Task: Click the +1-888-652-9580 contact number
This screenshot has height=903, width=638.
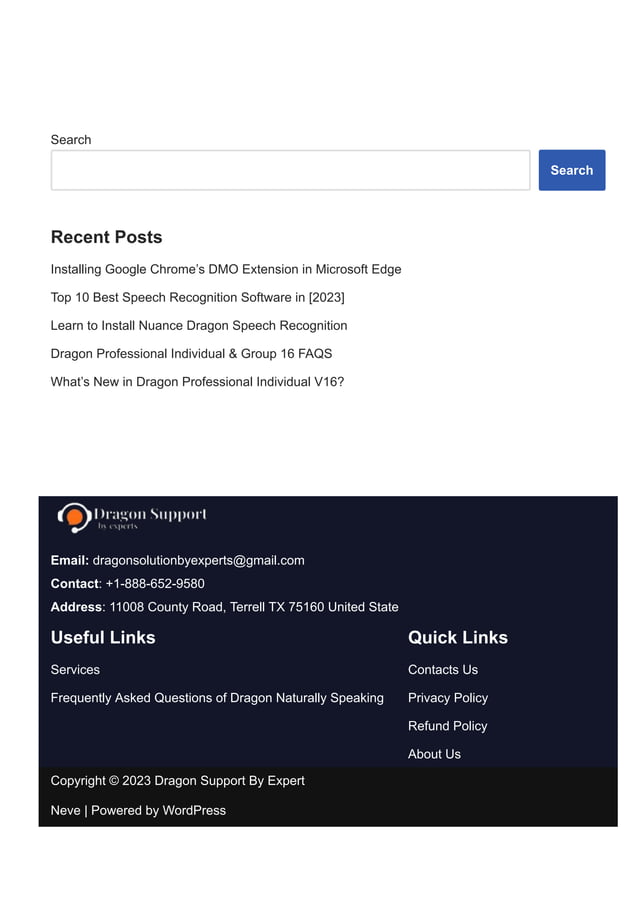Action: [155, 583]
